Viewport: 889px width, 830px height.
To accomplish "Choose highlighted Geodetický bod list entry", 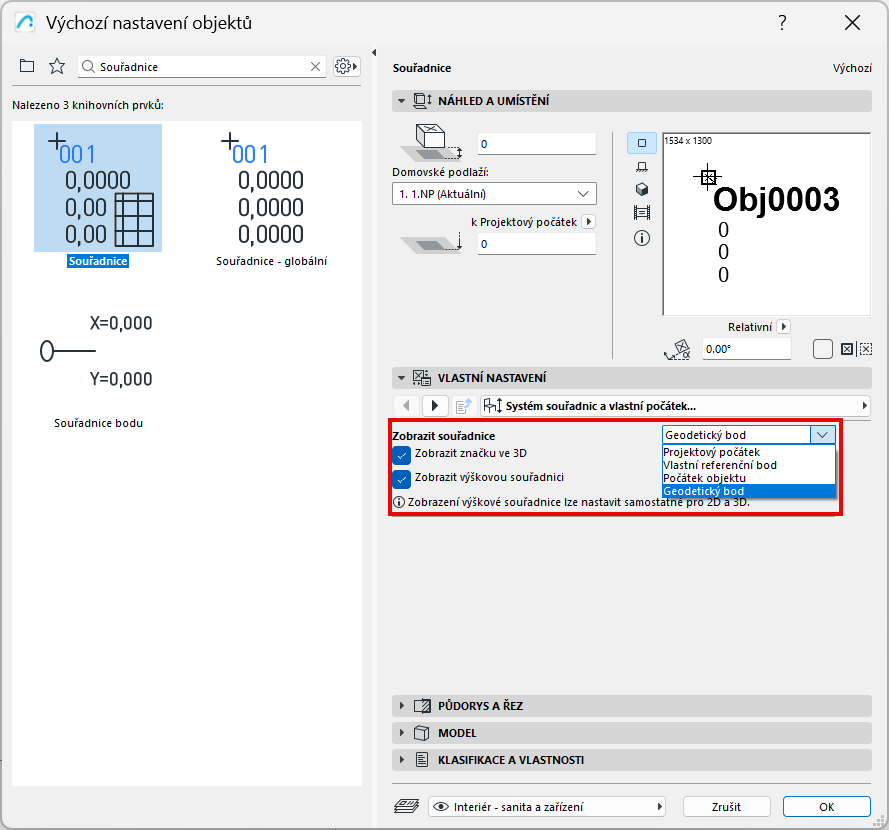I will tap(748, 491).
